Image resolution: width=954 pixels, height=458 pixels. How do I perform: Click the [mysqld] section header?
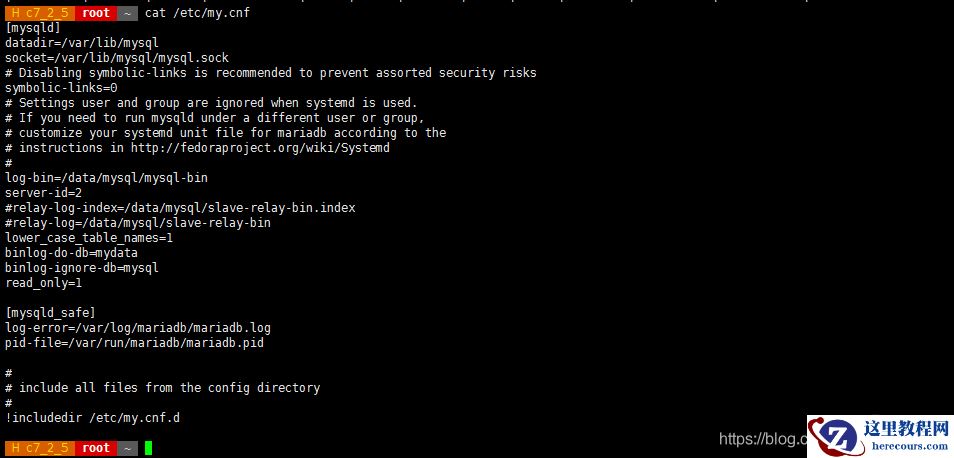pyautogui.click(x=33, y=28)
